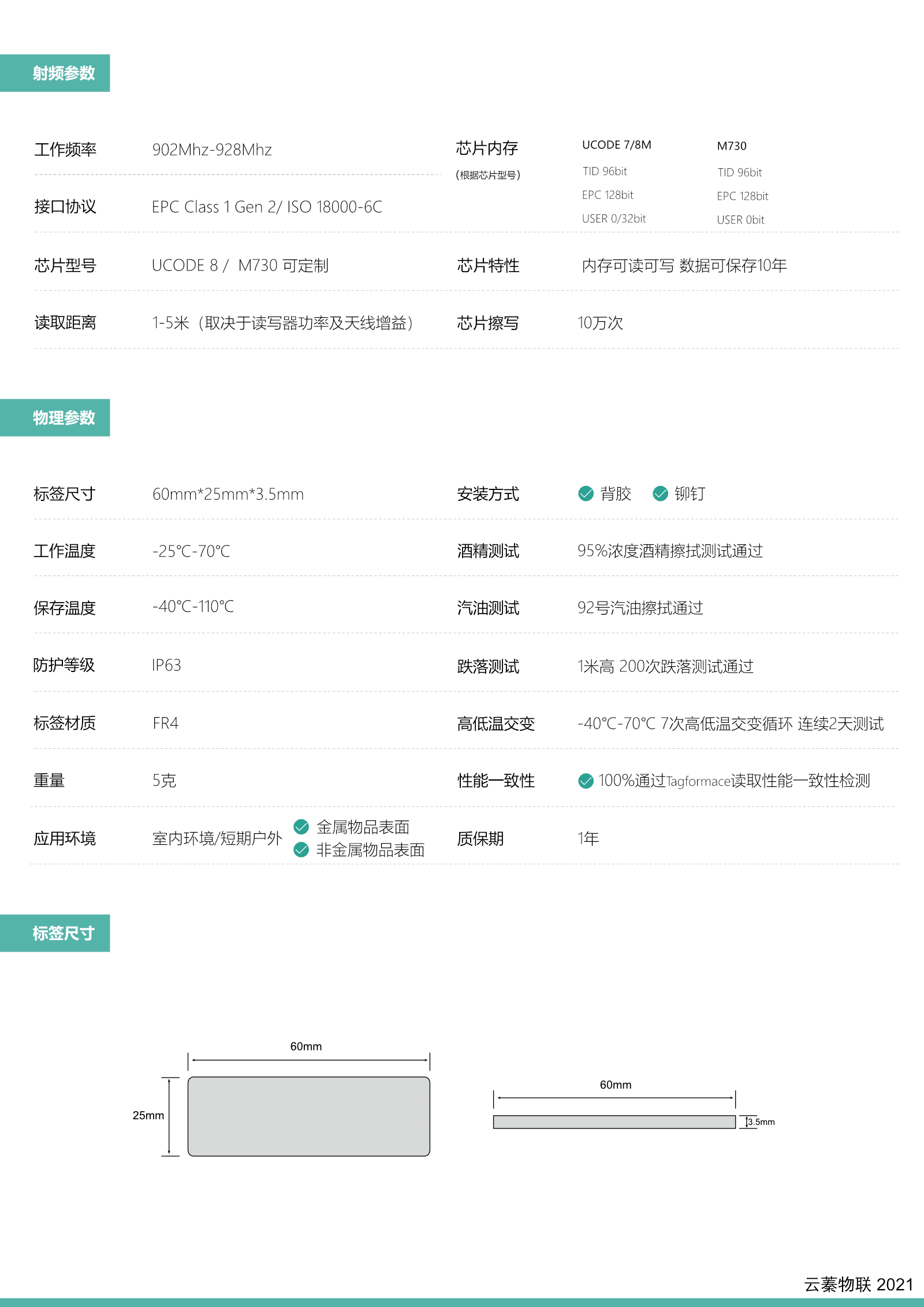Click the 芯片特性 label

click(488, 265)
